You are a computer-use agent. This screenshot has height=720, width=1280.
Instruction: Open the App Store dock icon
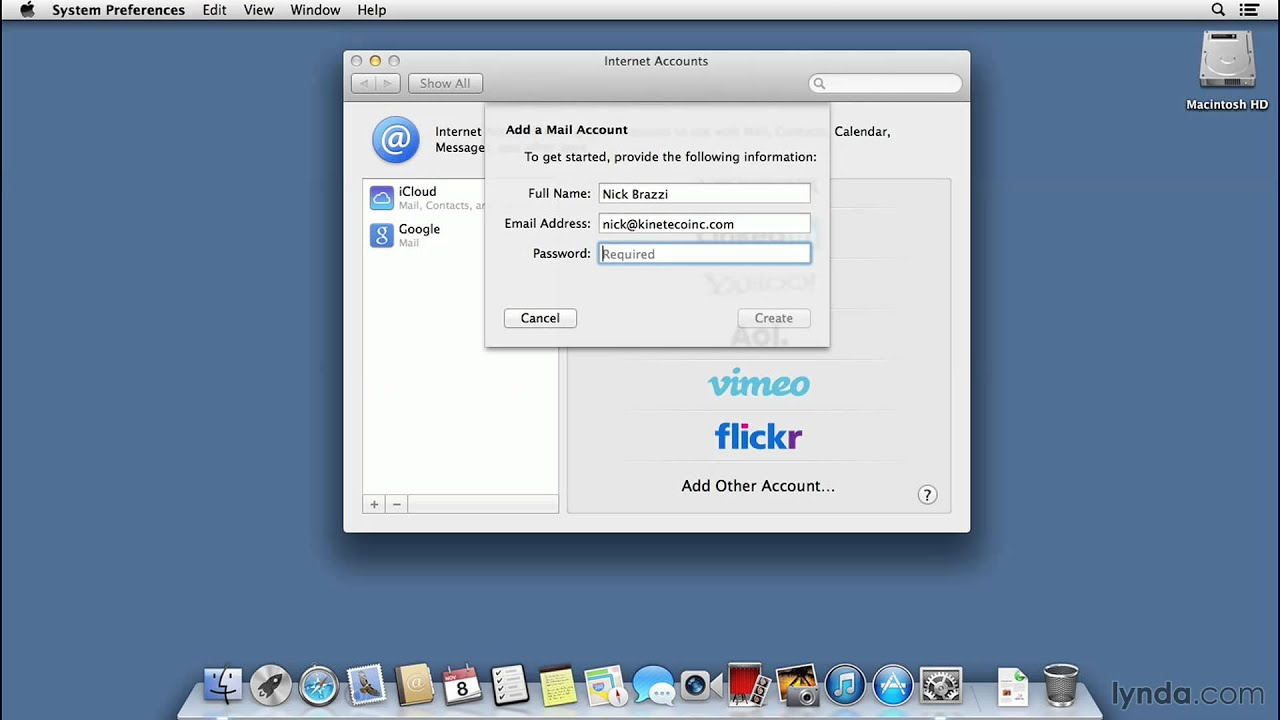[x=893, y=686]
